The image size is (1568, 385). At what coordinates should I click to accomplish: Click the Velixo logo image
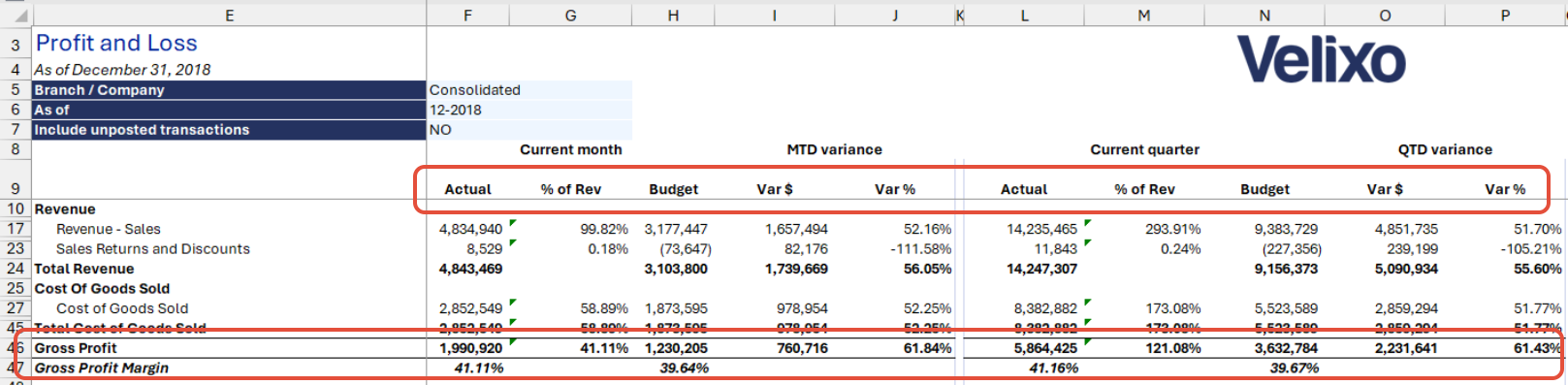click(1321, 60)
